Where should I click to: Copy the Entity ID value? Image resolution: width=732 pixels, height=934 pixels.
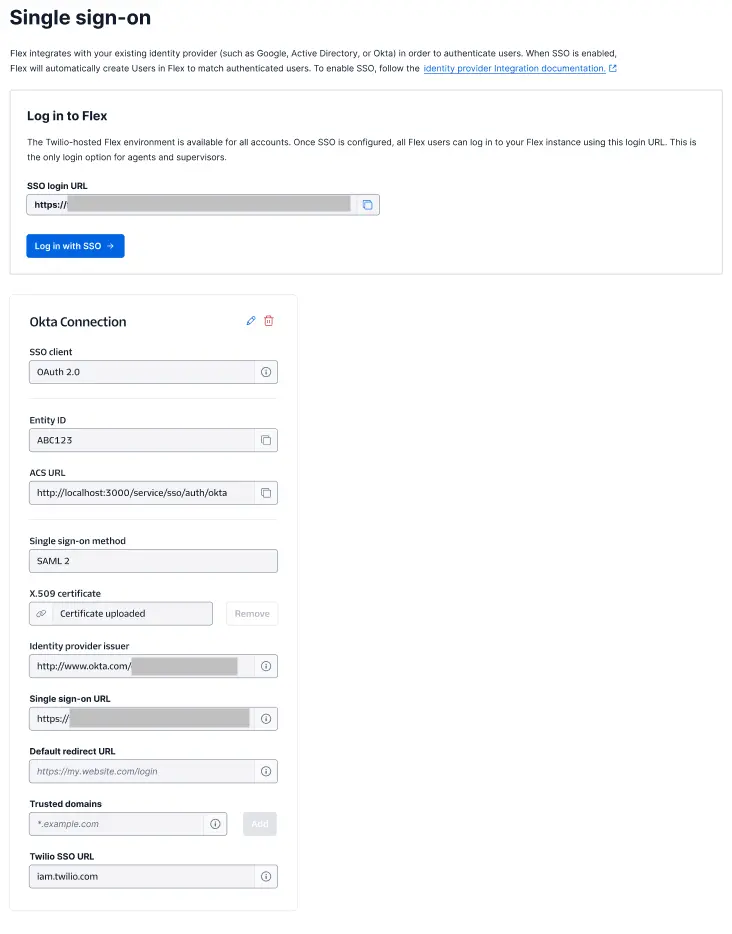[x=266, y=440]
